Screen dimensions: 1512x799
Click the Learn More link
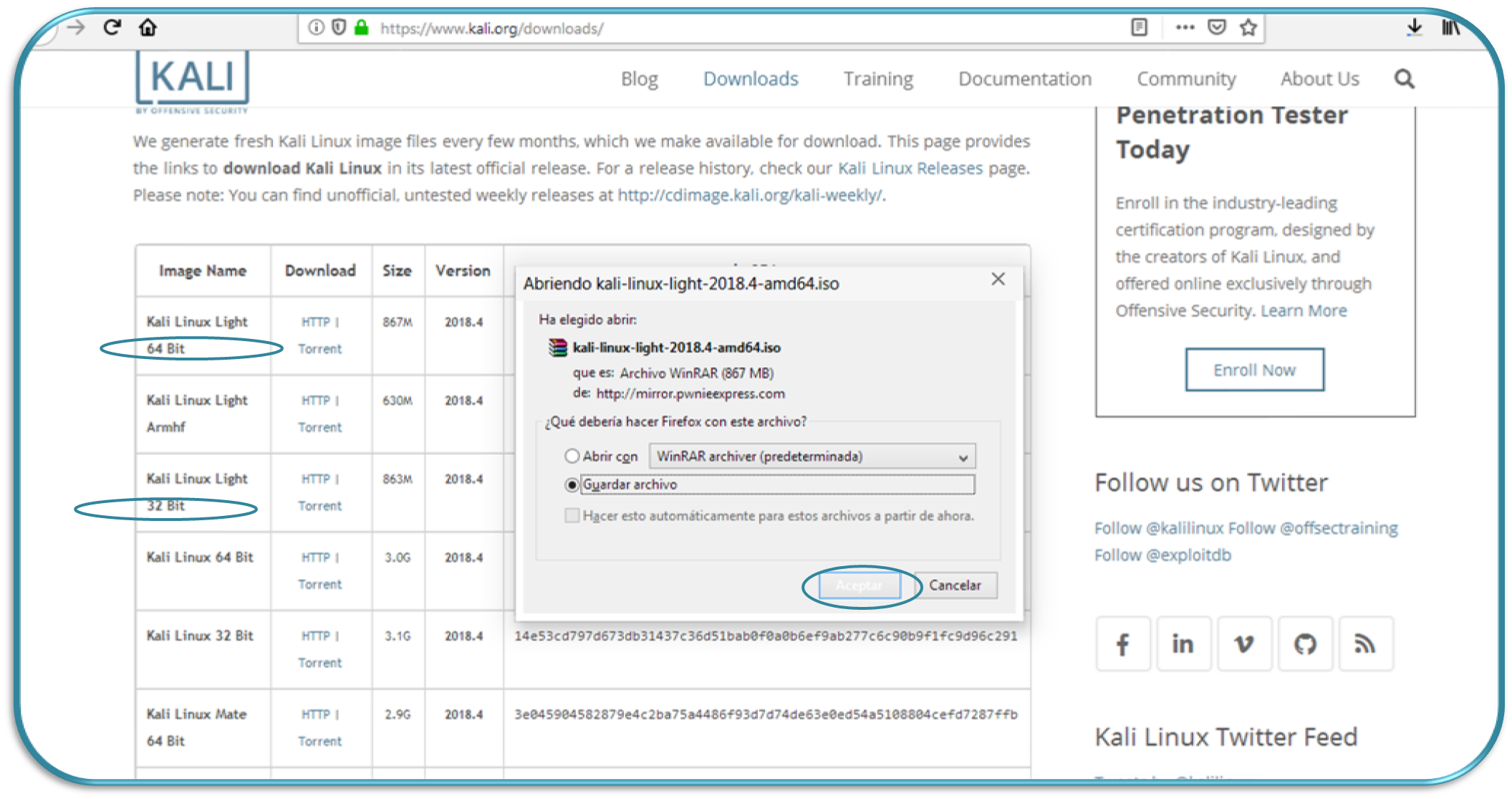tap(1304, 311)
